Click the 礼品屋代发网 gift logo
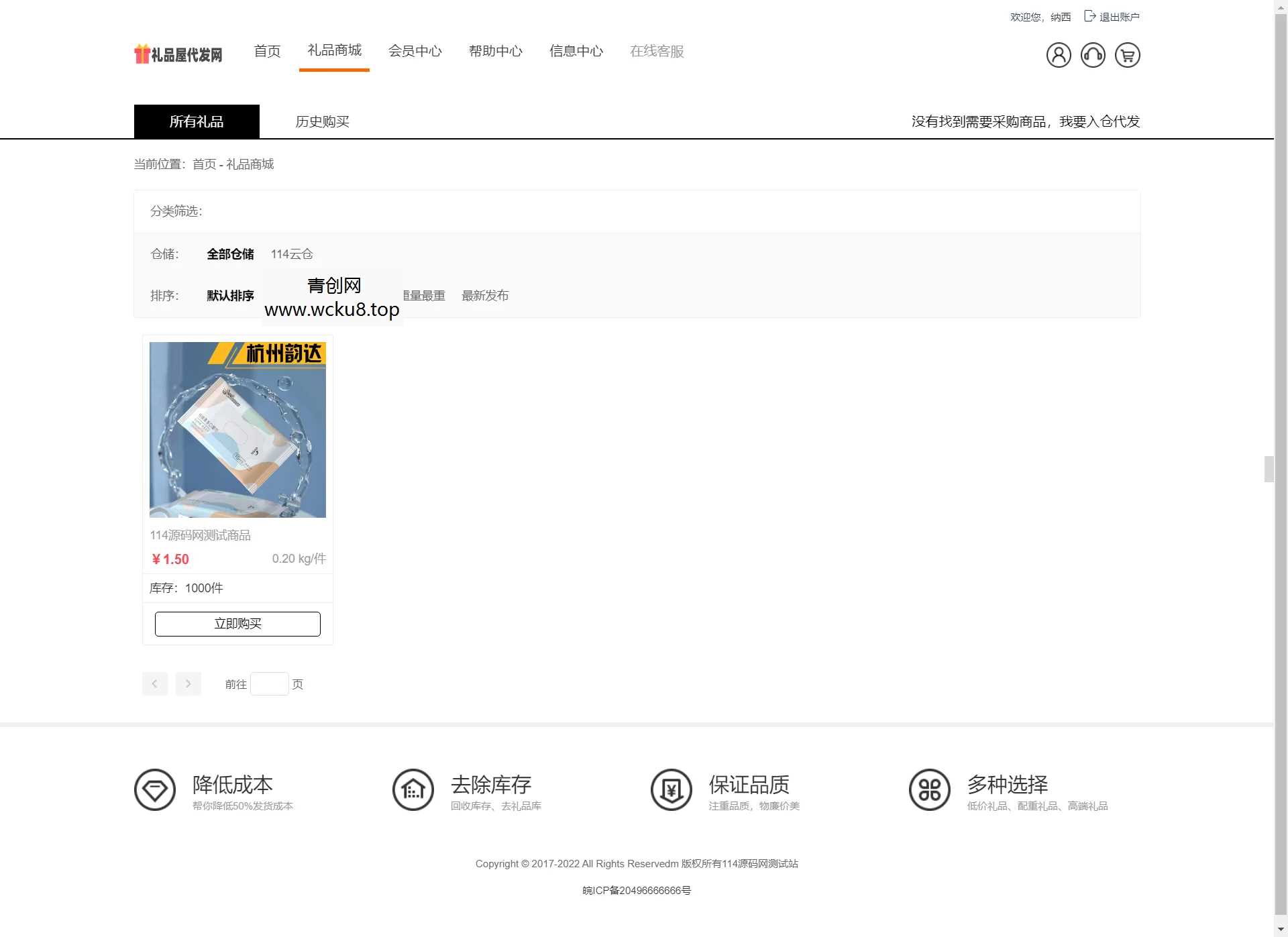Screen dimensions: 1288x937 coord(178,54)
